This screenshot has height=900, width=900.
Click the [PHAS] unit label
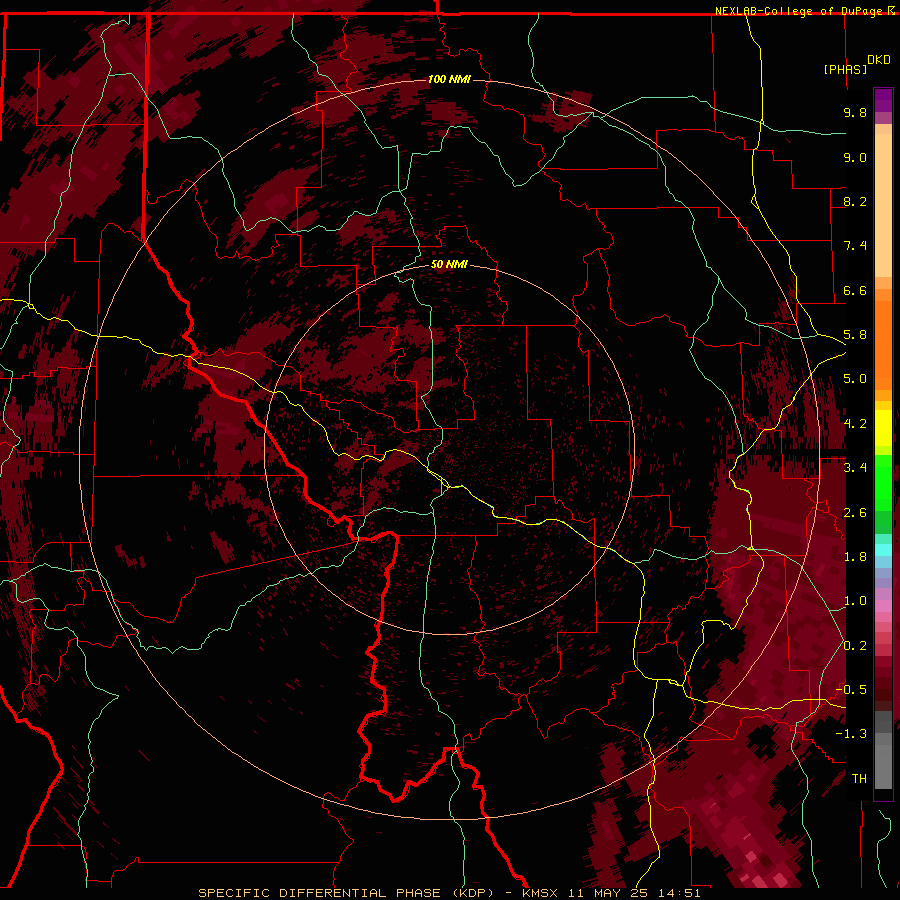[845, 69]
